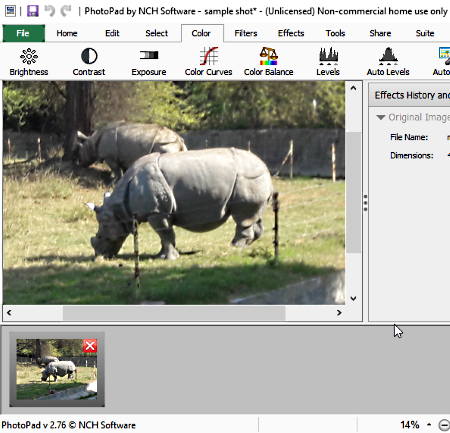Open the Levels tool

(x=328, y=62)
